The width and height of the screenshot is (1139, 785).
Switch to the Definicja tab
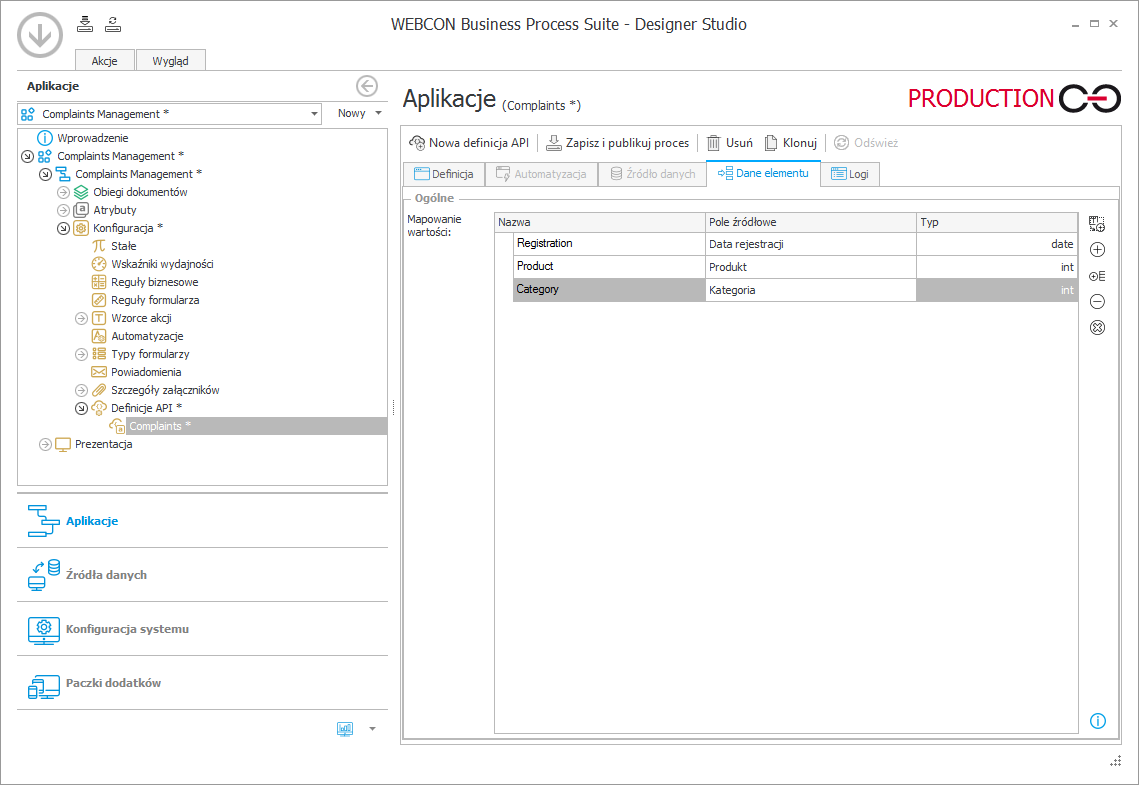click(443, 174)
